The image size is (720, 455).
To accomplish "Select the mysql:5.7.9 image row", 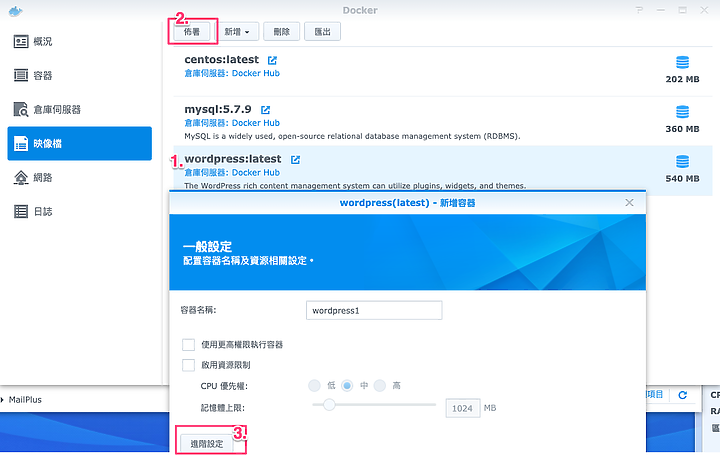I will [443, 121].
